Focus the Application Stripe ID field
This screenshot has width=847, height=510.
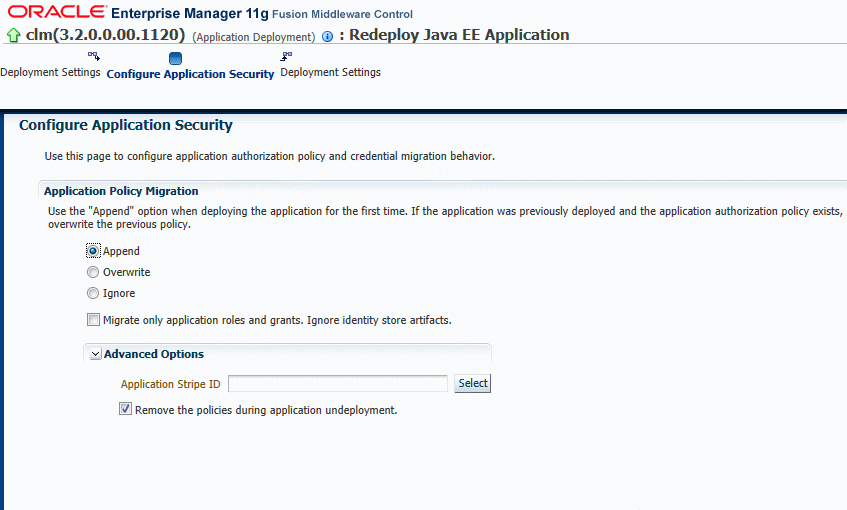(x=338, y=384)
